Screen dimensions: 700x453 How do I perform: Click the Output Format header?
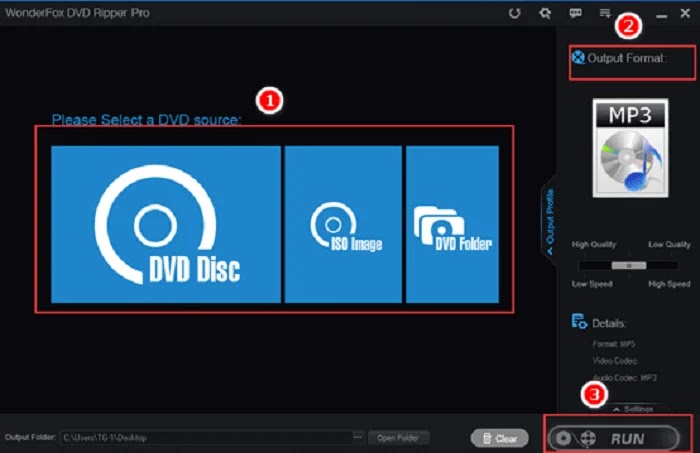point(626,58)
